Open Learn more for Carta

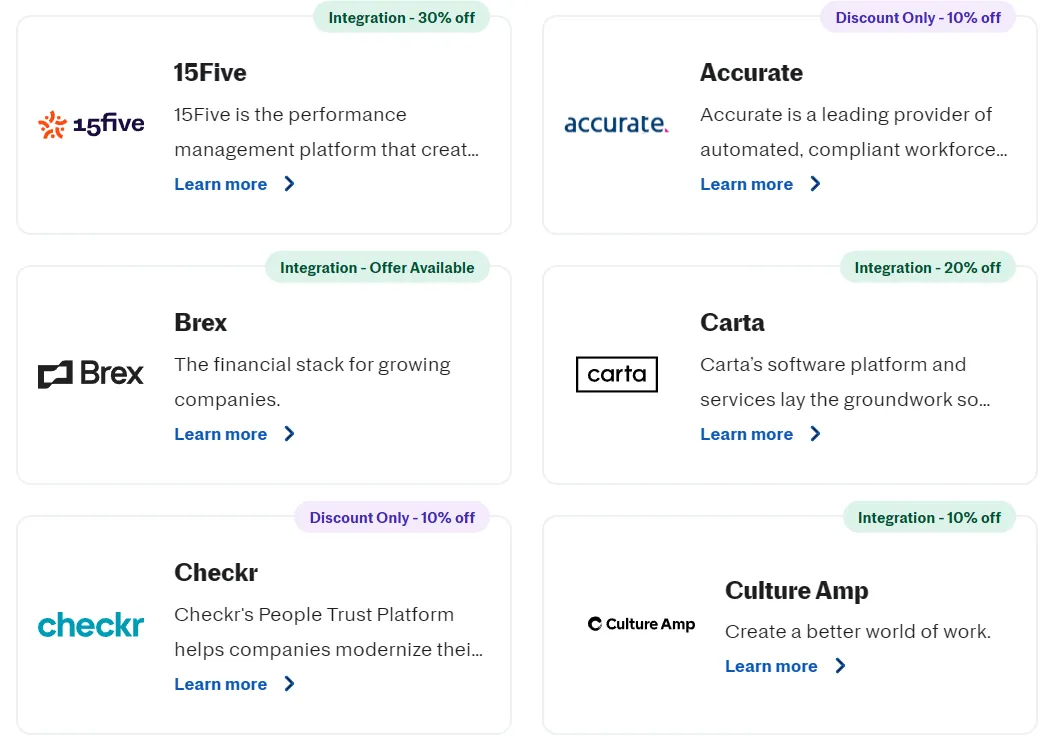tap(747, 434)
